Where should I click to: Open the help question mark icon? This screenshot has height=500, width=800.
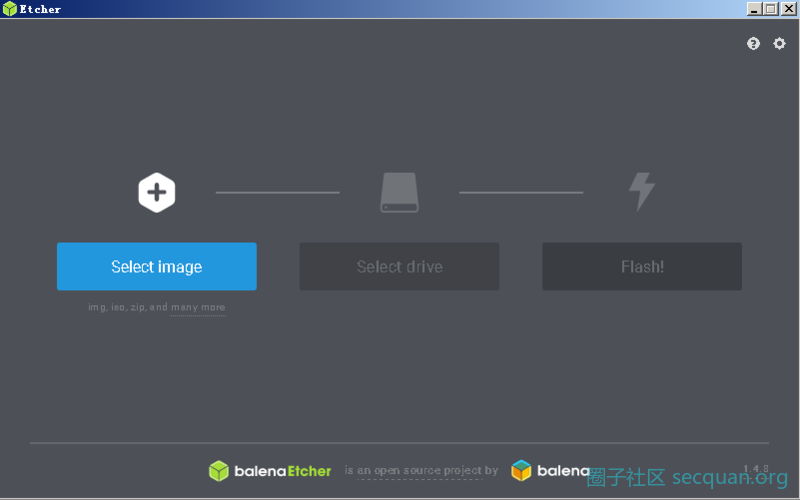(x=753, y=43)
